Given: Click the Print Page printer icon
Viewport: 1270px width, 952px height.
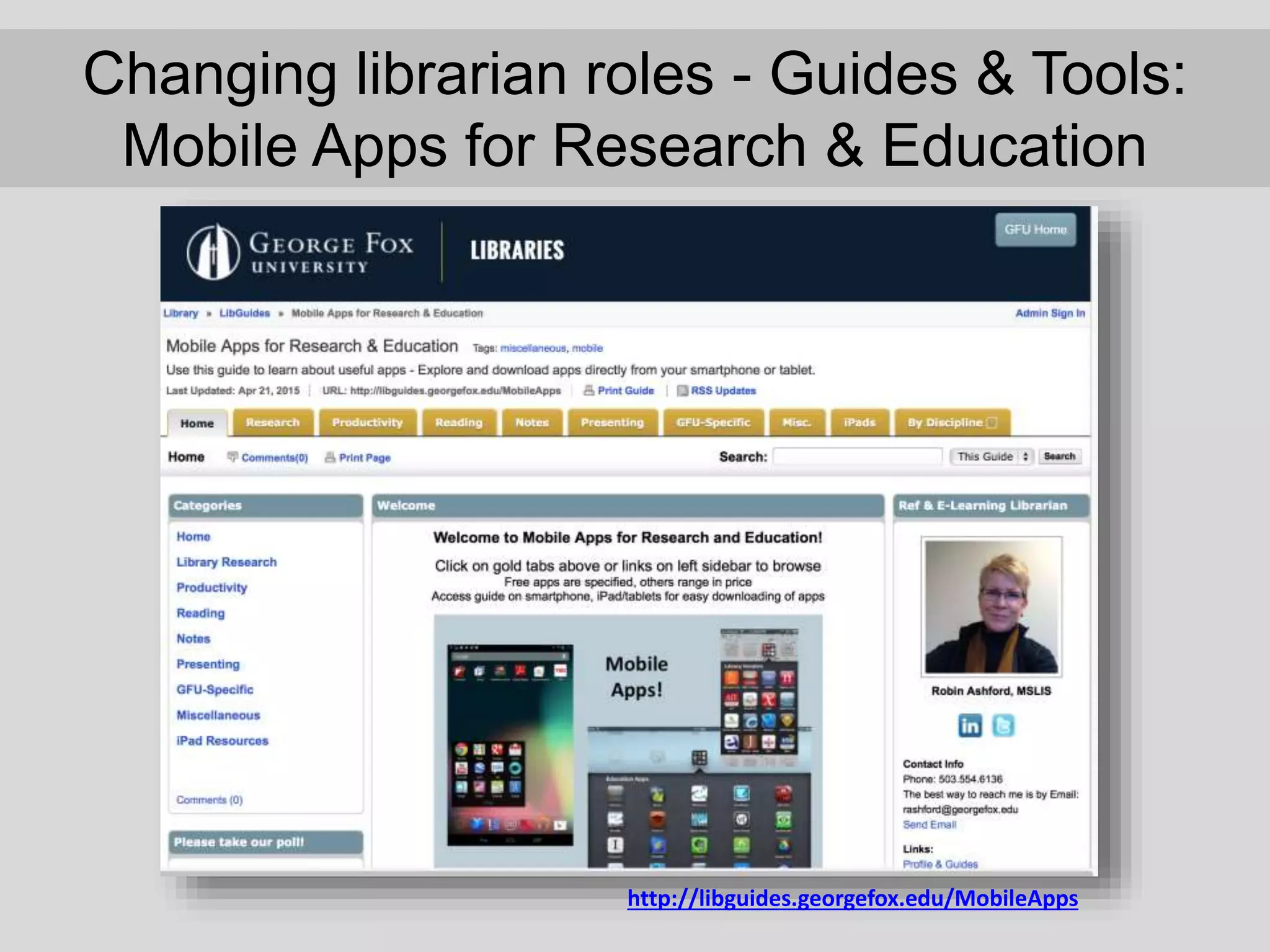Looking at the screenshot, I should pos(330,457).
